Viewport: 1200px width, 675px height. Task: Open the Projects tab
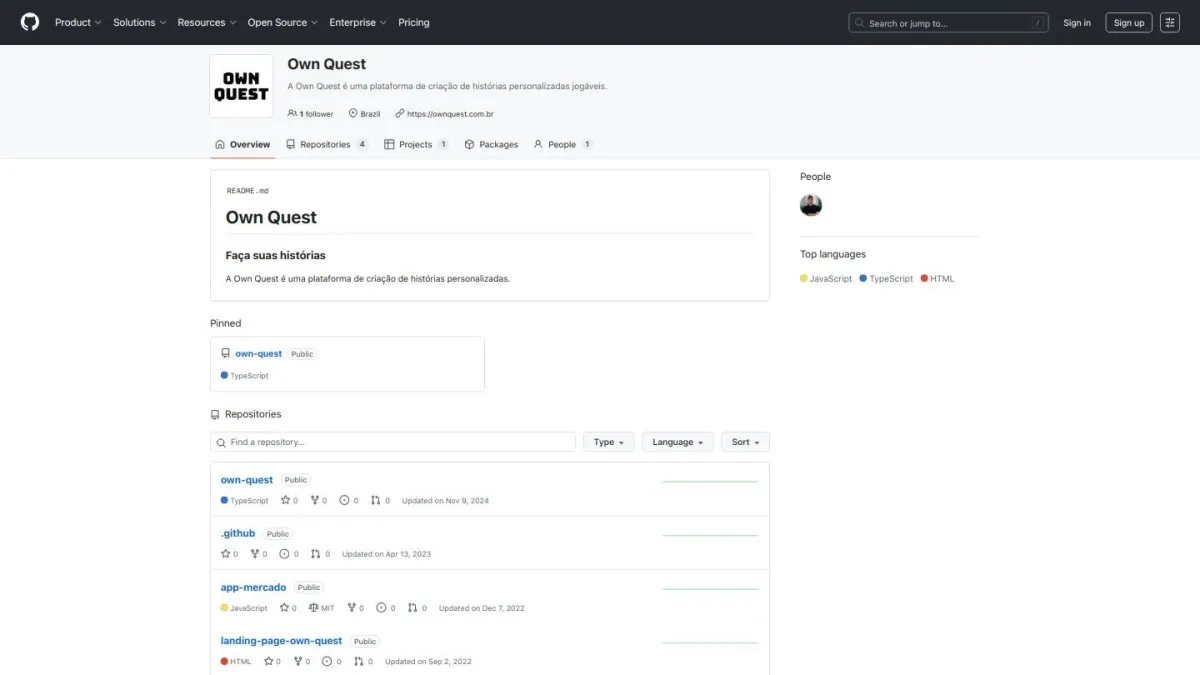tap(417, 144)
